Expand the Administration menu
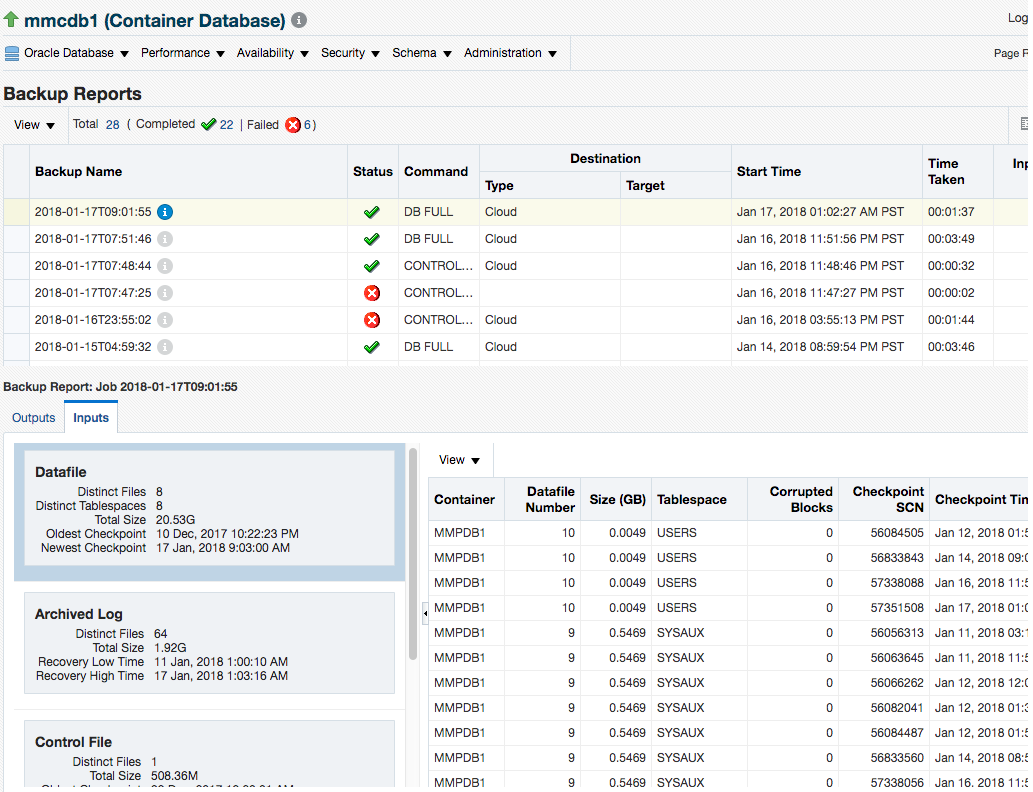Image resolution: width=1033 pixels, height=792 pixels. [x=510, y=53]
